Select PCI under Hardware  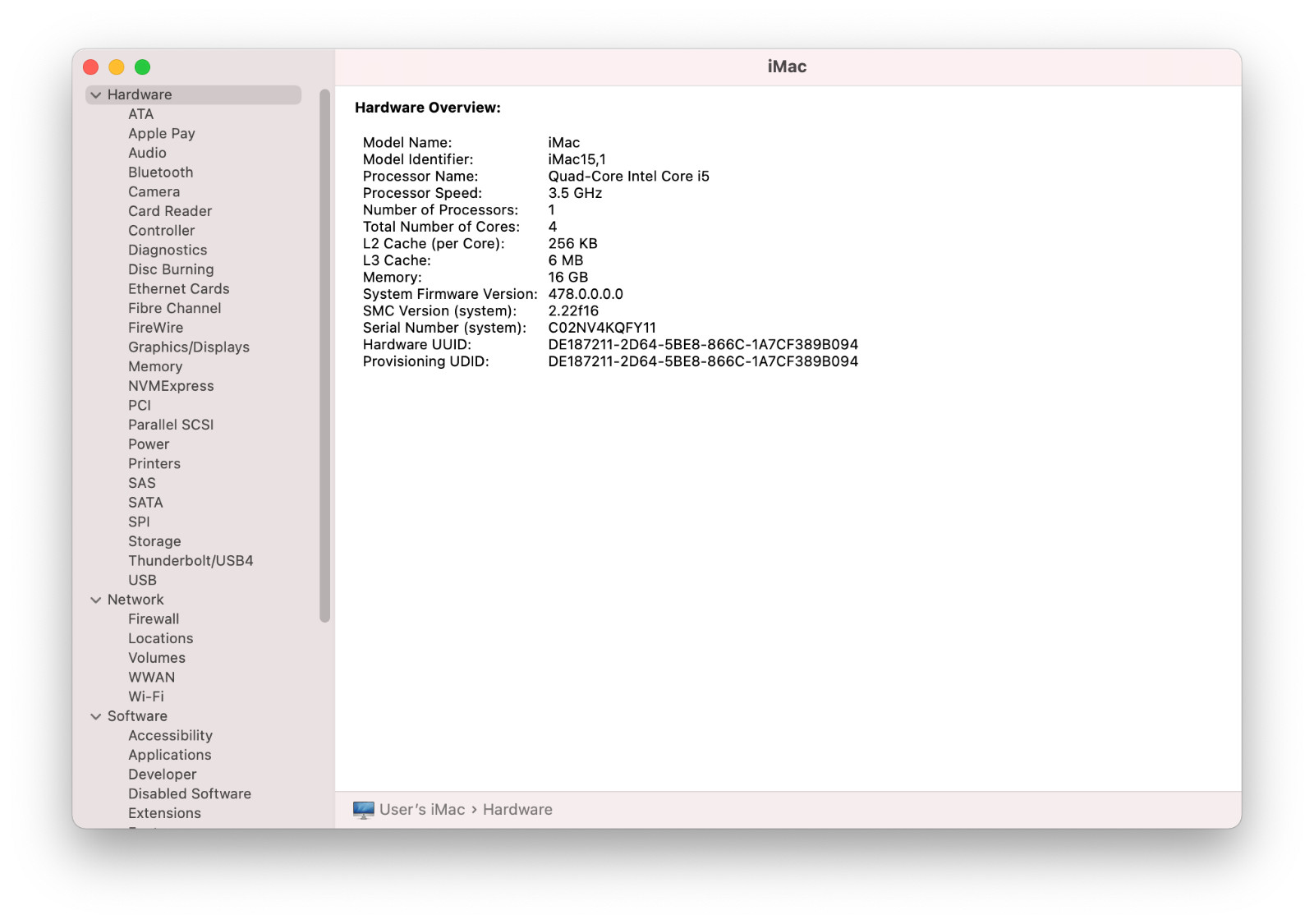click(140, 406)
